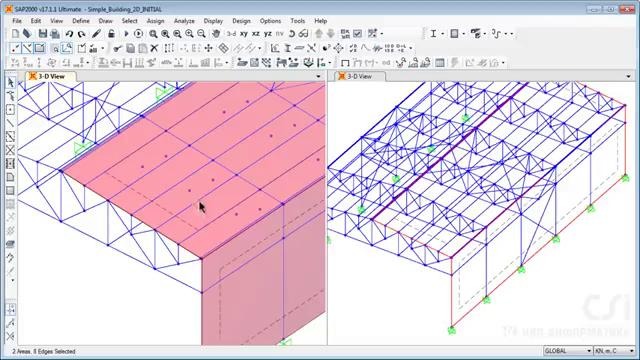Click the perspective glasses toggle icon
This screenshot has width=640, height=360.
coord(303,34)
